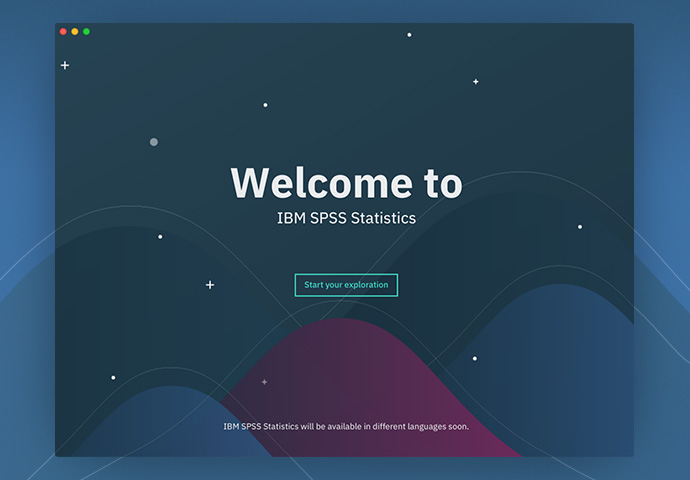Close the window with the red button

pyautogui.click(x=63, y=32)
